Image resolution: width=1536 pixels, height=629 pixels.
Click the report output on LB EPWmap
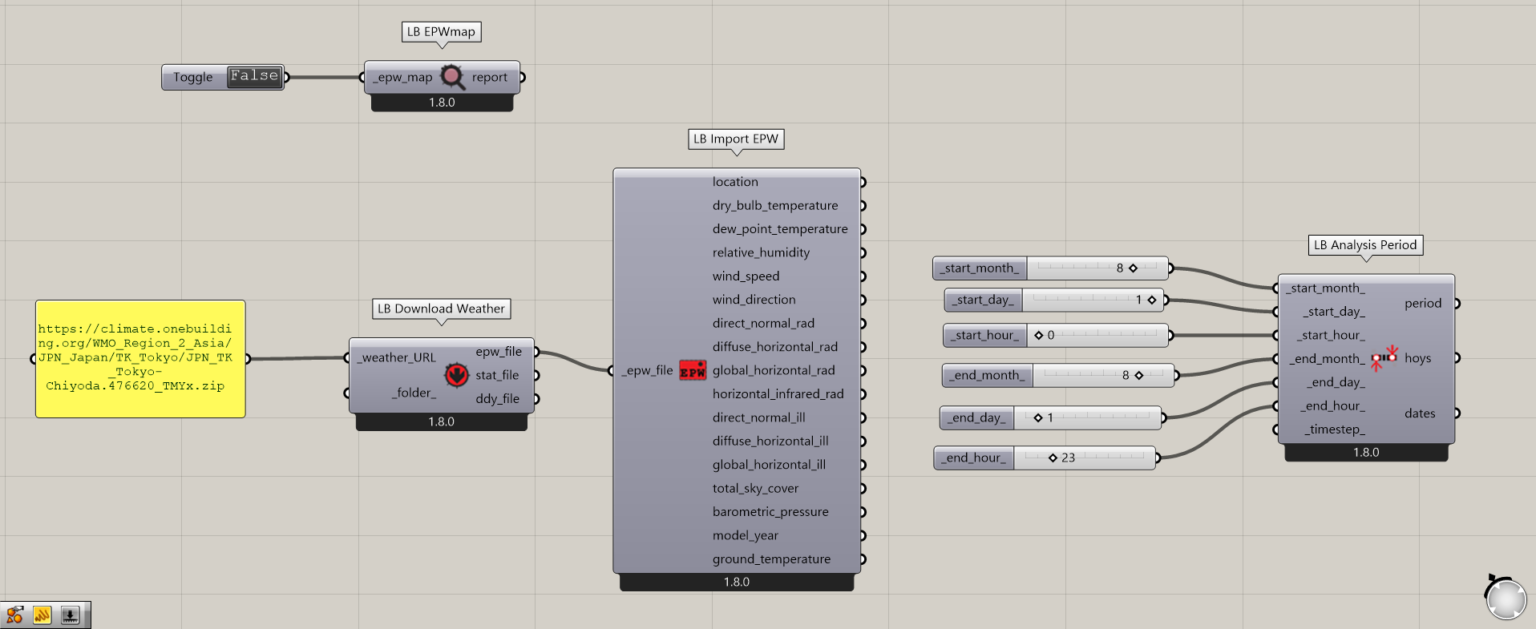coord(490,77)
